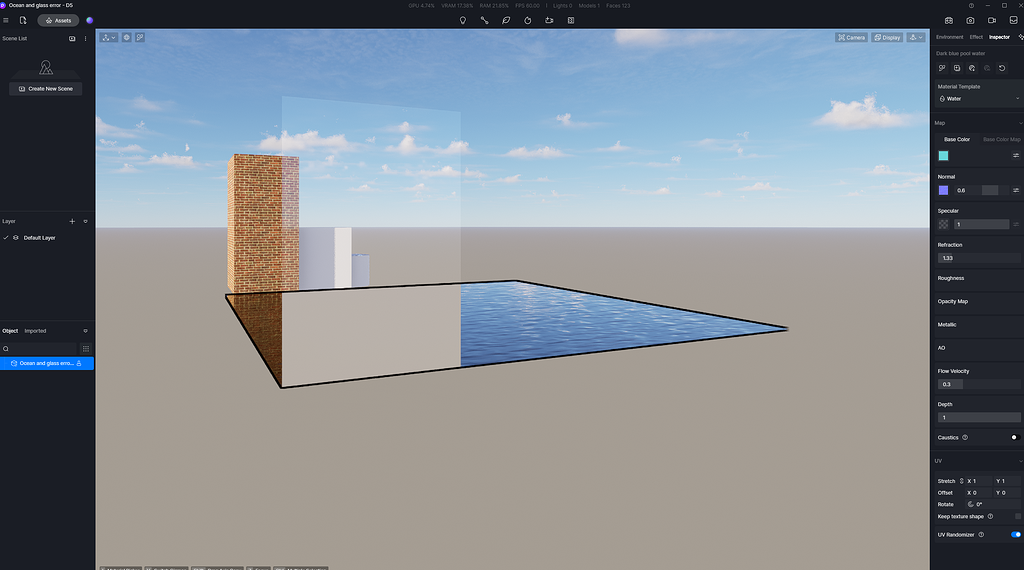Click the Camera button in viewport
This screenshot has height=570, width=1024.
click(x=852, y=37)
